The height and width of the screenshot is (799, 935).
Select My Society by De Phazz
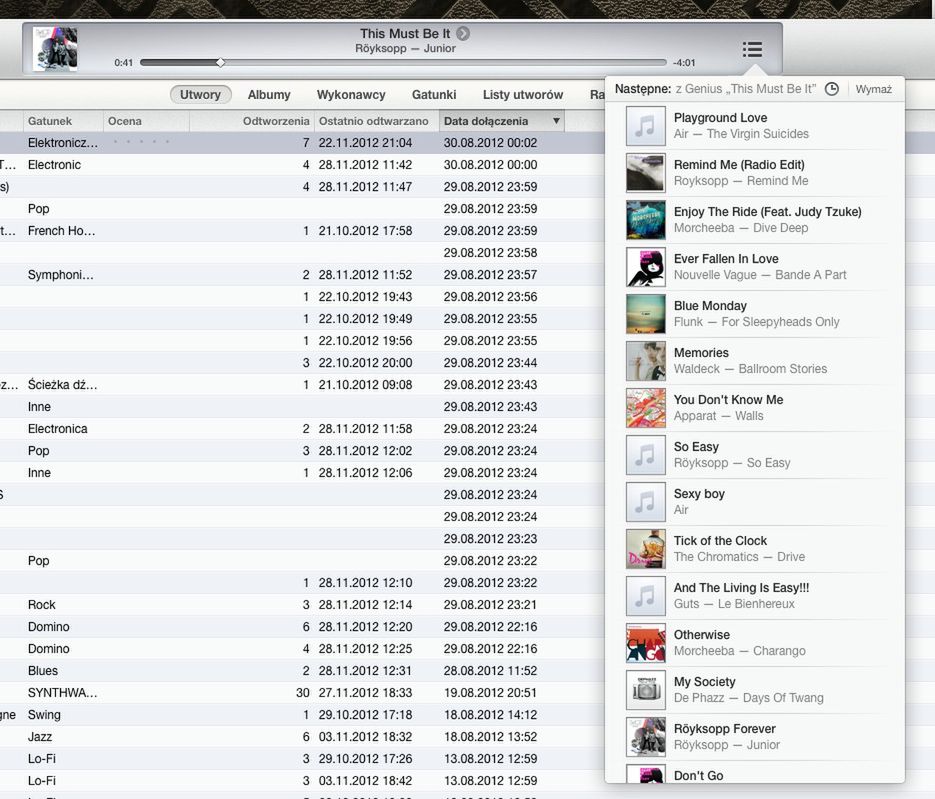(x=756, y=690)
